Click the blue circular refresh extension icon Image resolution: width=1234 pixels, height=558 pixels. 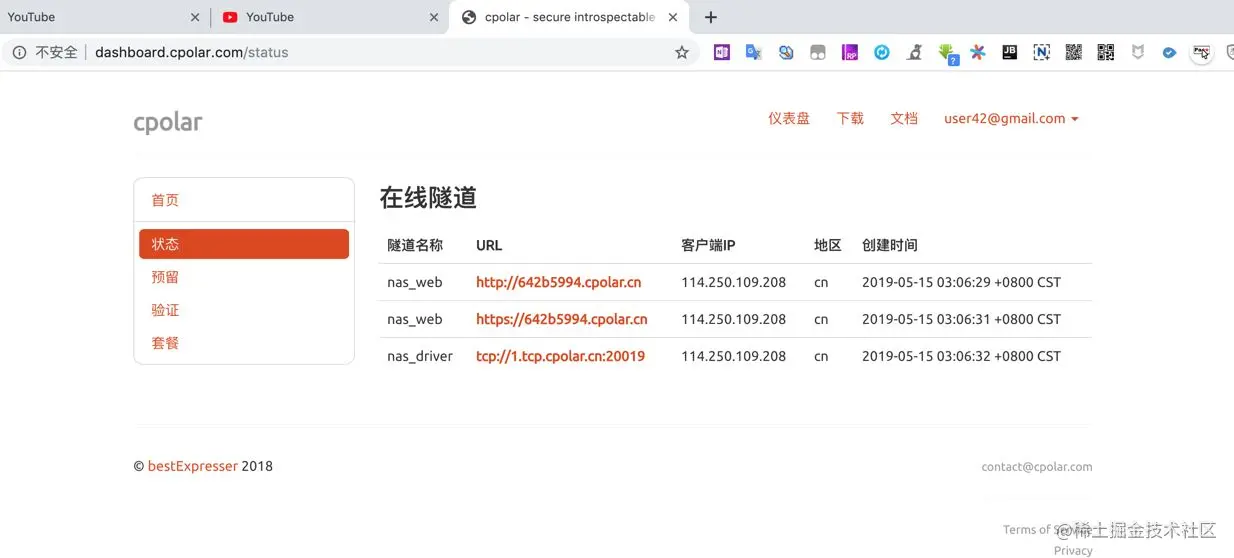pos(882,52)
